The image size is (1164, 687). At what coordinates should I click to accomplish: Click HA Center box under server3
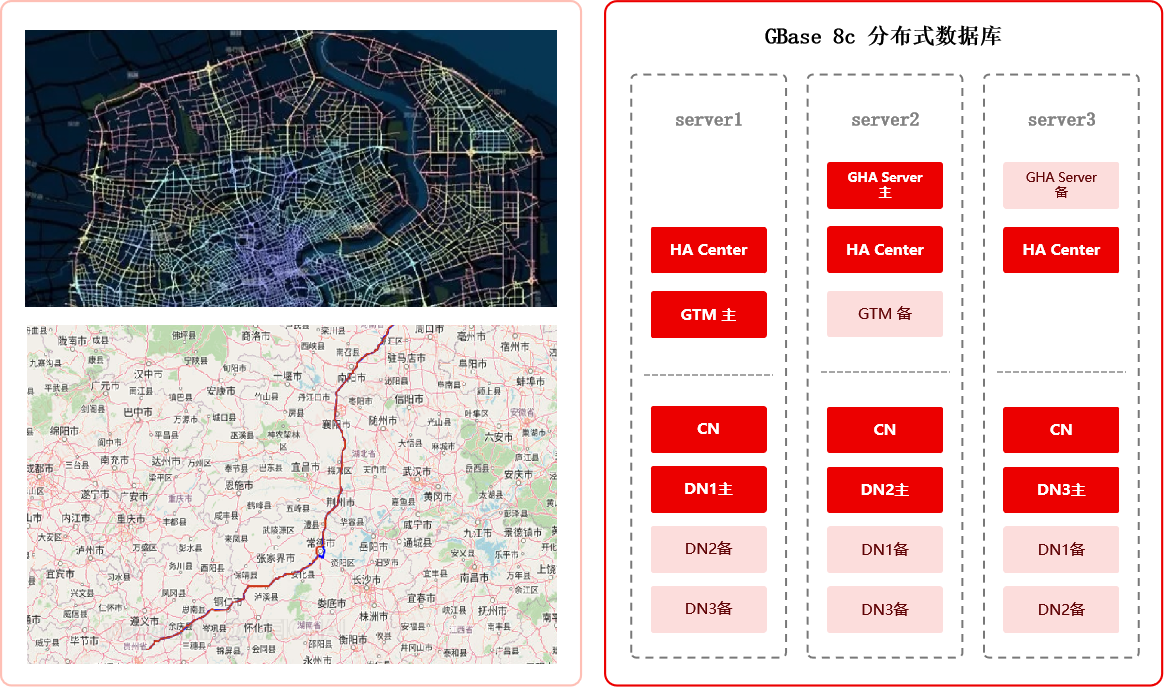click(1061, 250)
